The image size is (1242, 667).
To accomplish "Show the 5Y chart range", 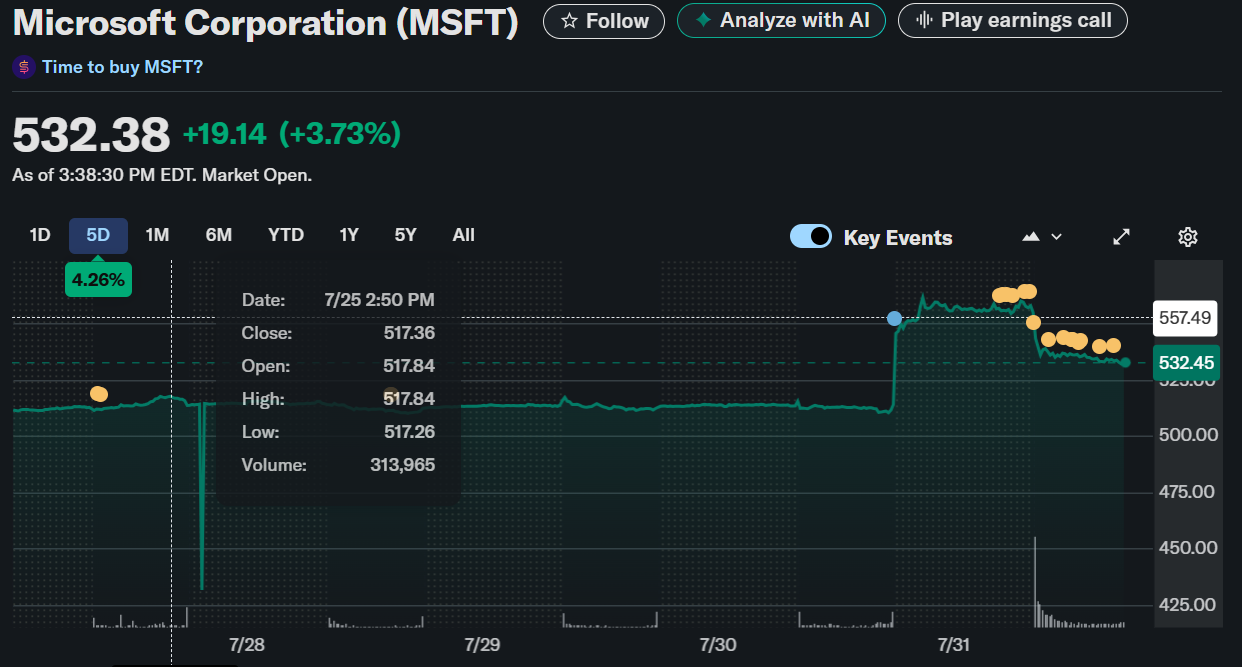I will click(x=405, y=235).
